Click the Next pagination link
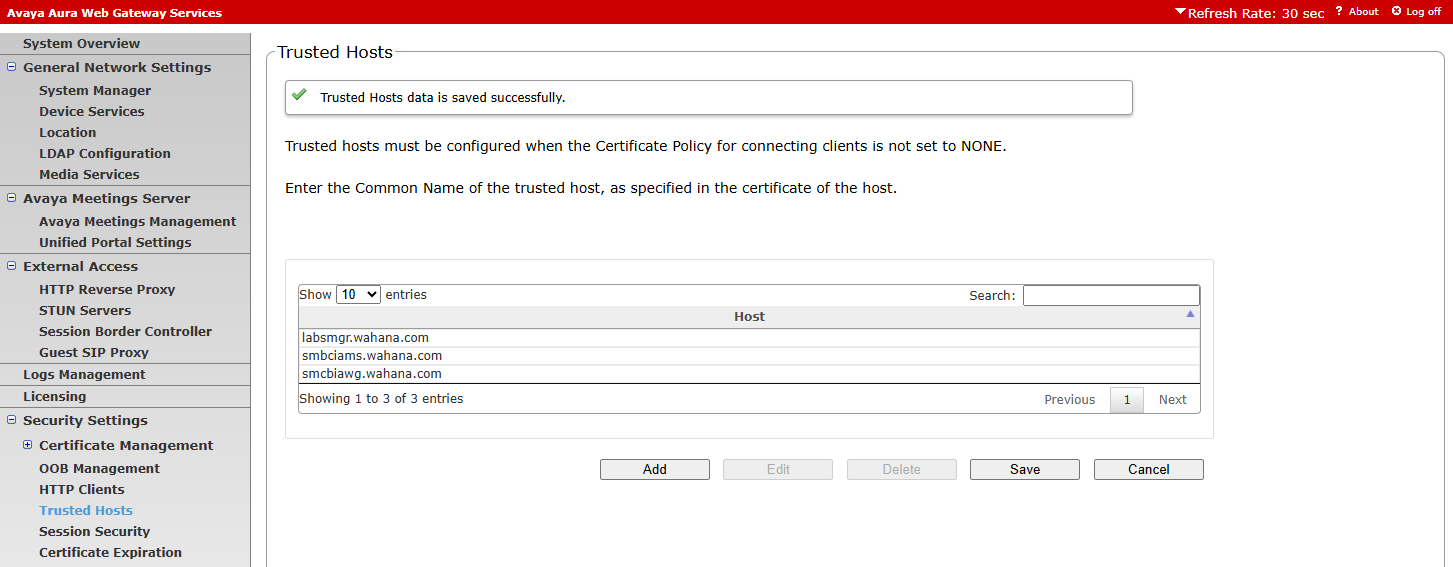 click(1172, 400)
